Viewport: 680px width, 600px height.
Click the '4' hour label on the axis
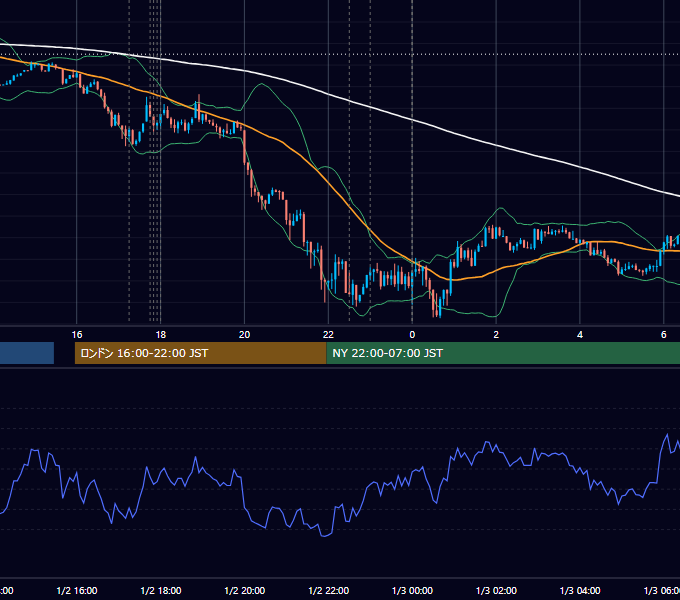click(580, 335)
